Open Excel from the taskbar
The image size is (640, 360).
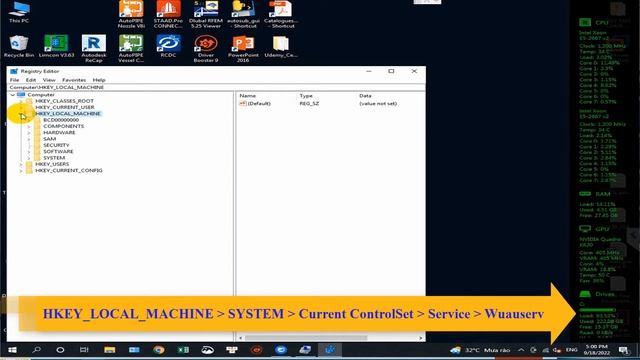[x=183, y=350]
